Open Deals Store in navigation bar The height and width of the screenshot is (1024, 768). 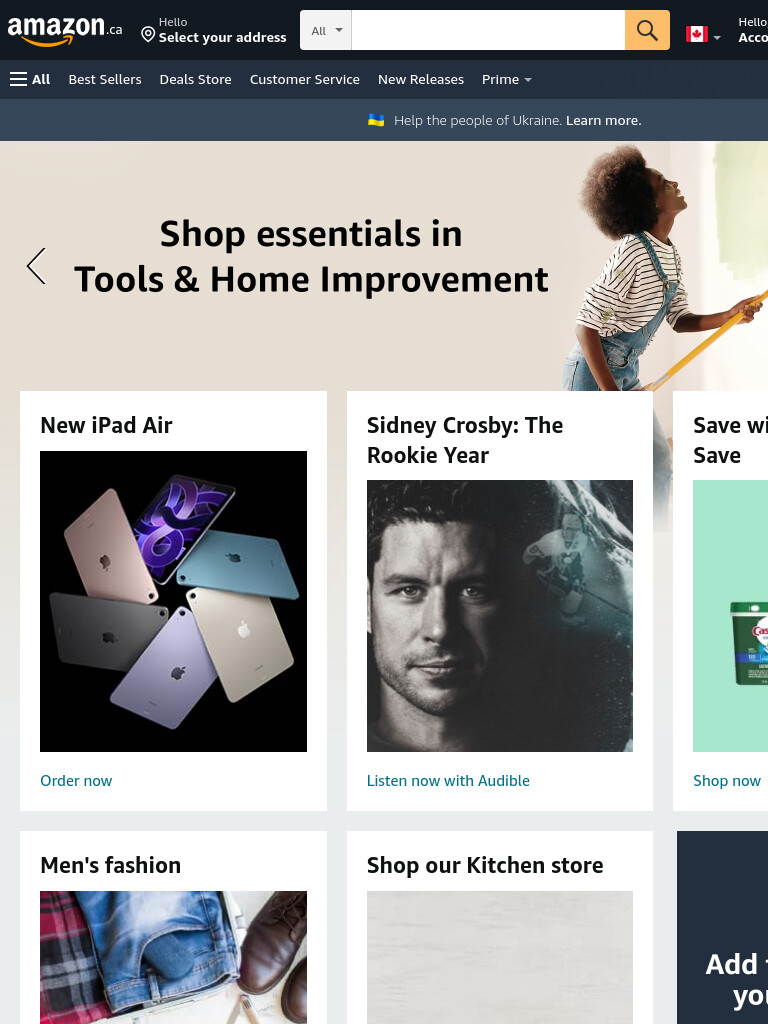point(195,80)
